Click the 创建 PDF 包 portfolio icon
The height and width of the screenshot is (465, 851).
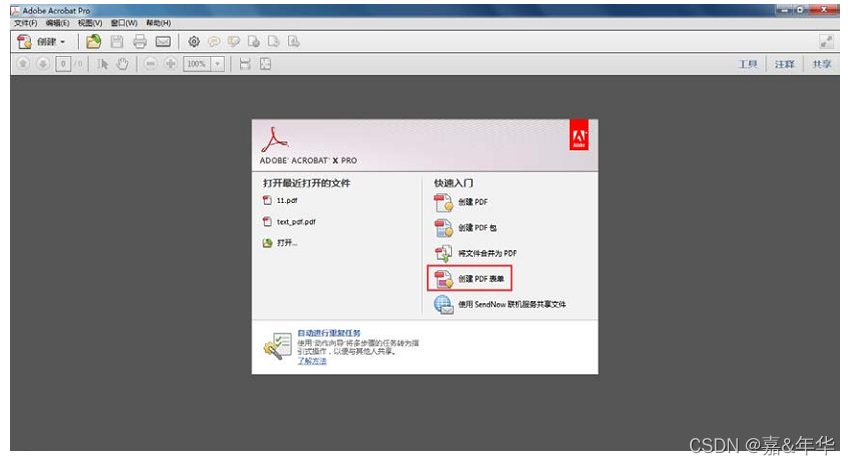pyautogui.click(x=443, y=228)
